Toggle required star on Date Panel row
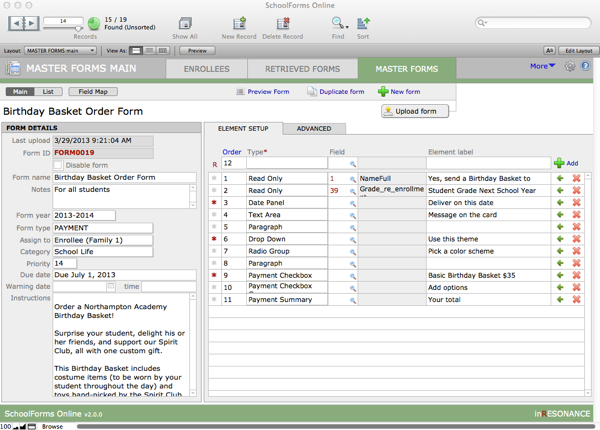The image size is (600, 430). 214,202
